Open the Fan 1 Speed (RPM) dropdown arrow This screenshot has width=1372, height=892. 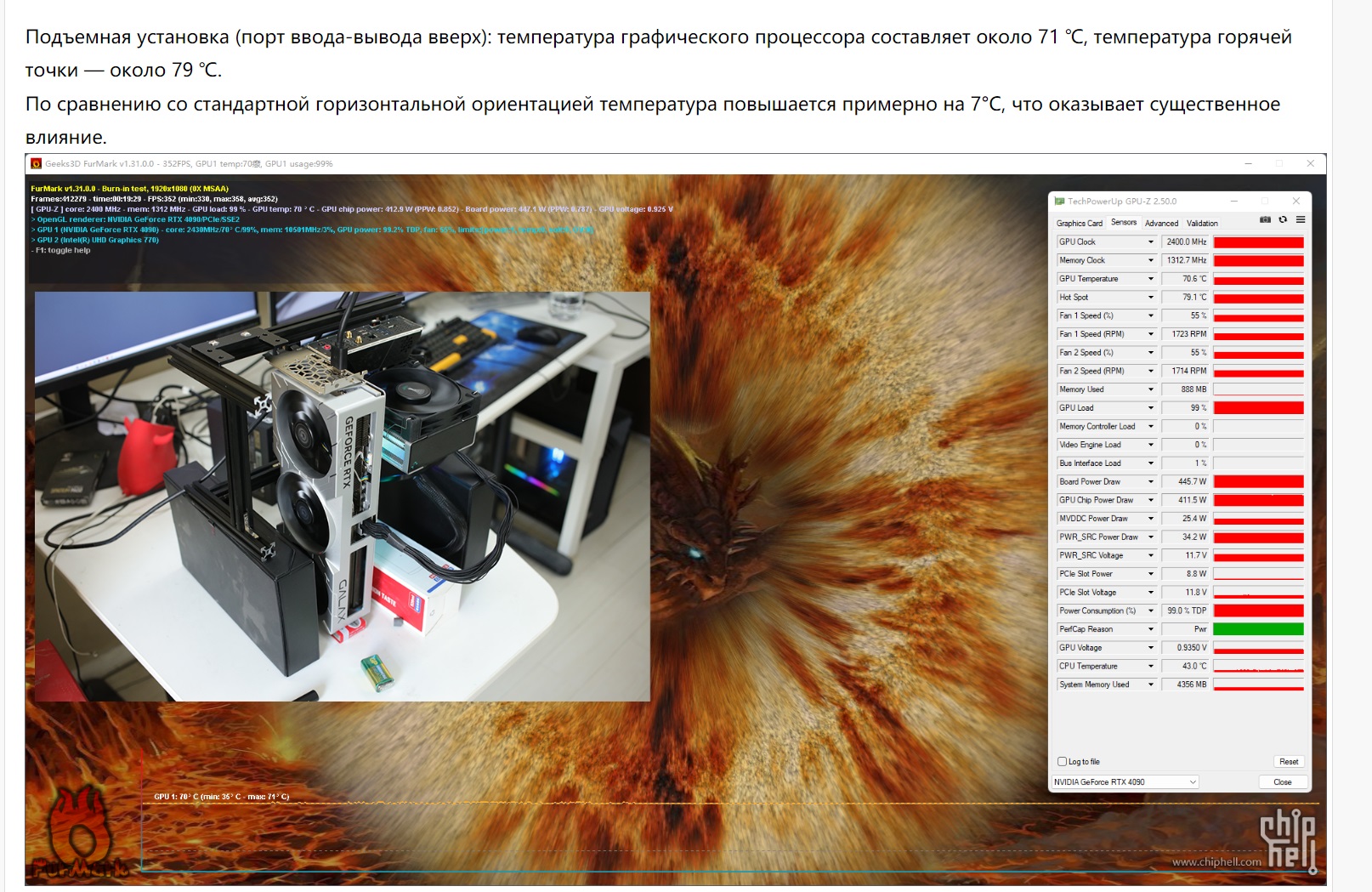[x=1151, y=334]
